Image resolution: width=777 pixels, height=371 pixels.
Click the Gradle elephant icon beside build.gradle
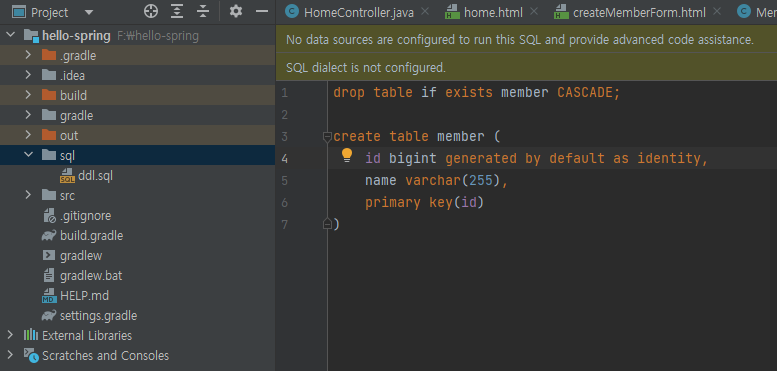click(49, 236)
